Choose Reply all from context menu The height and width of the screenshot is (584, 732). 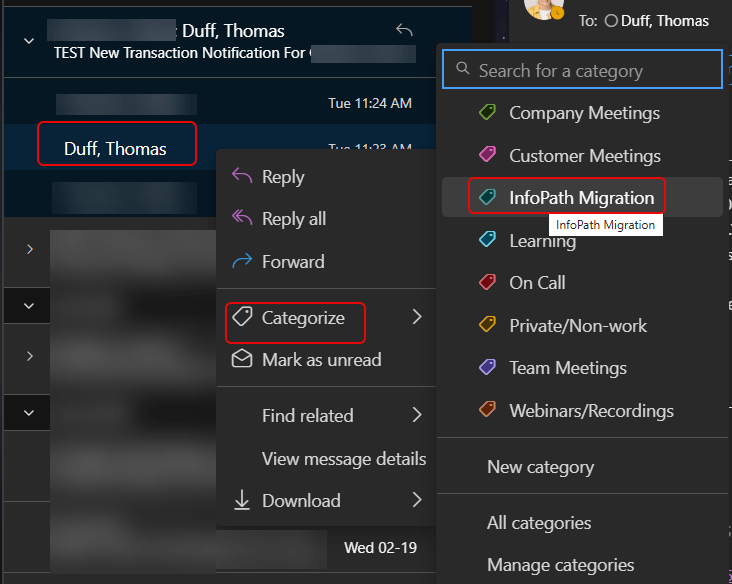pyautogui.click(x=293, y=219)
